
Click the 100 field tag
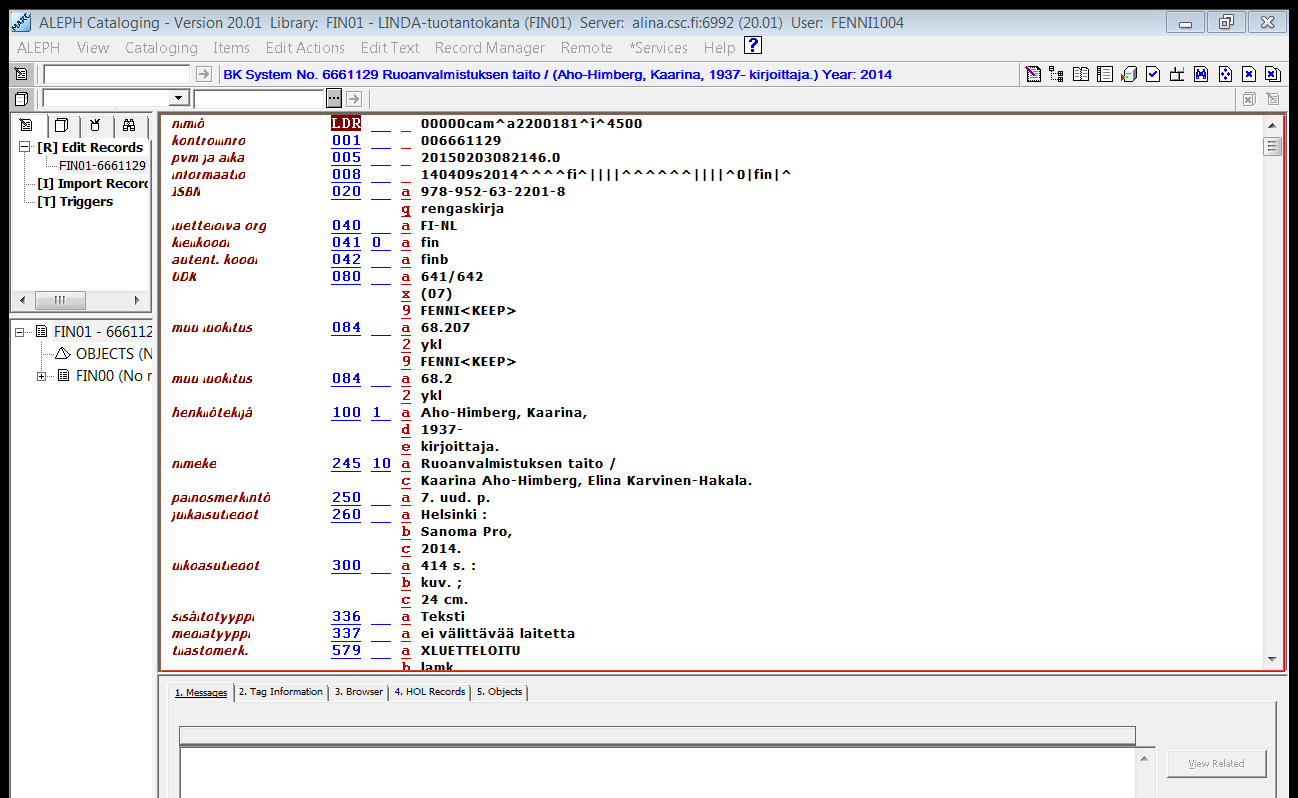pyautogui.click(x=346, y=413)
